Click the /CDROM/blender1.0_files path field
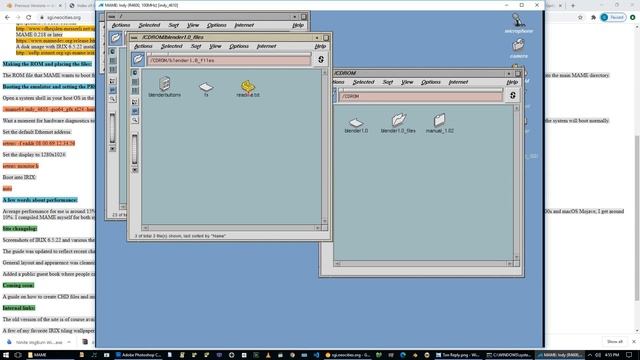Viewport: 640px width, 360px height. pos(229,60)
